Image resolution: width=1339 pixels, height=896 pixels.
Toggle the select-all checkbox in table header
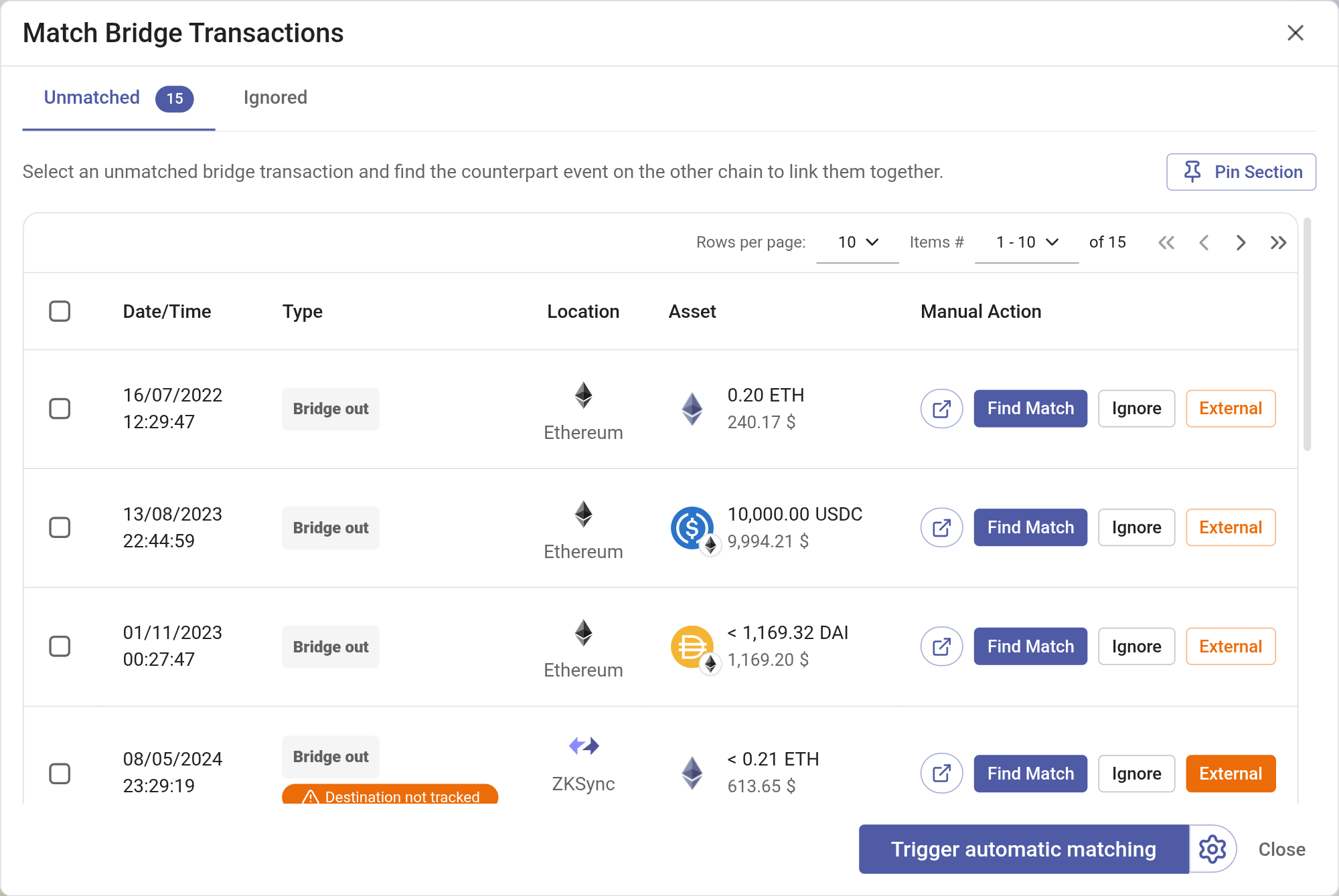coord(60,311)
